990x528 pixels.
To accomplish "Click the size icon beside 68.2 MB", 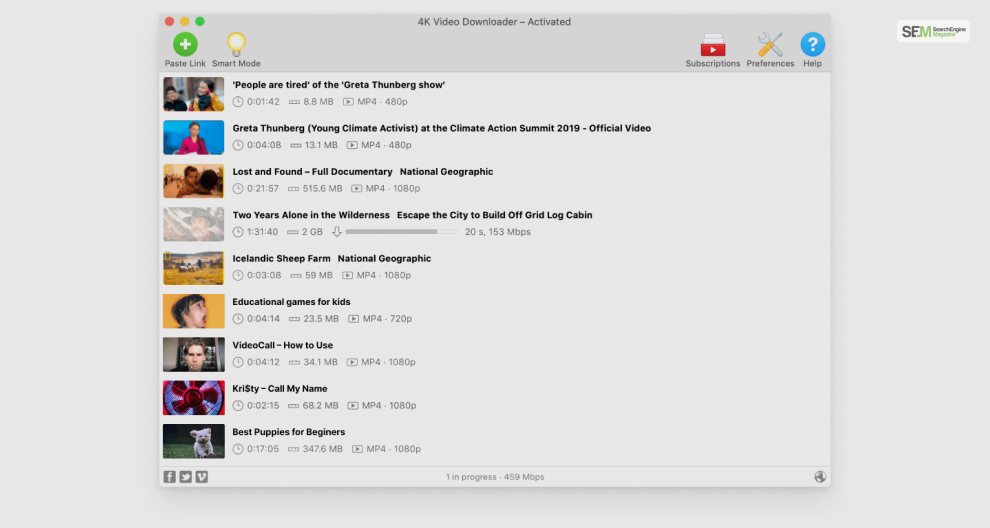I will [294, 405].
